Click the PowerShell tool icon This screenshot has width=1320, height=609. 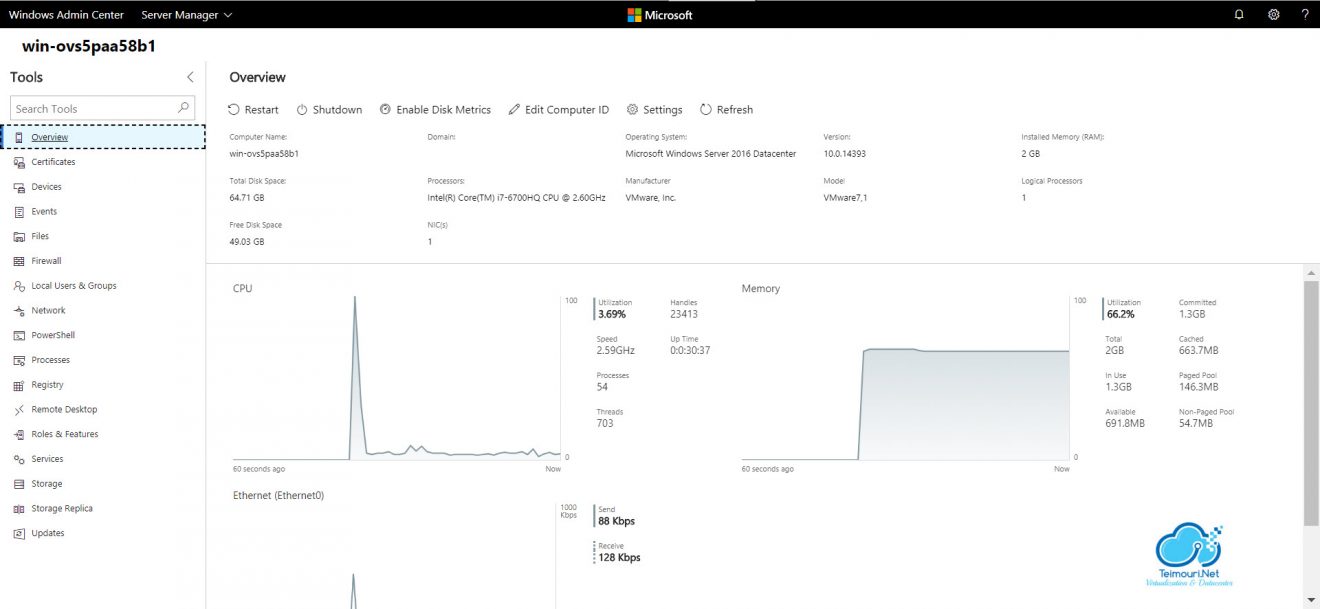[19, 335]
